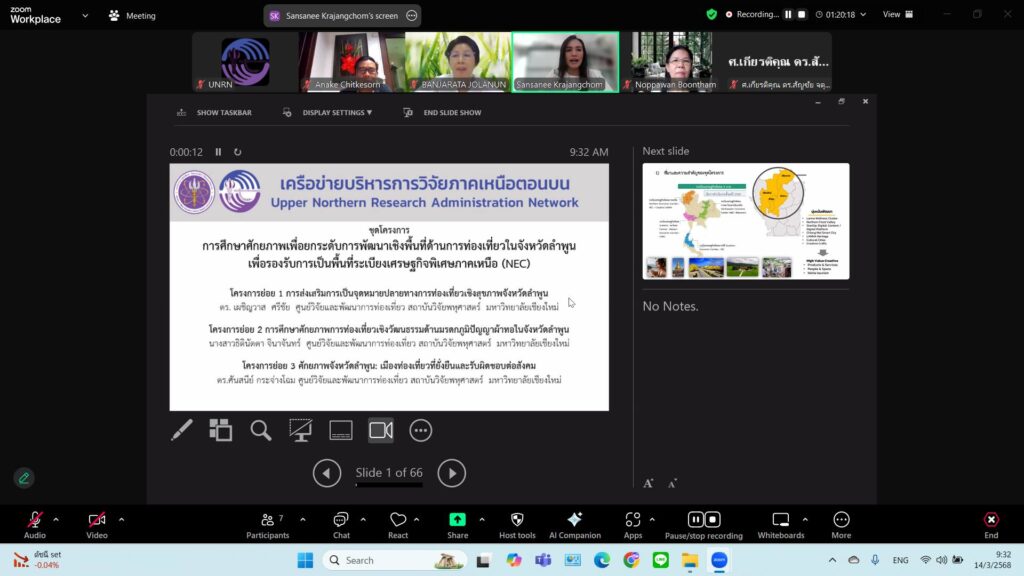This screenshot has height=576, width=1024.
Task: Click the zoom into slide magnifier
Action: (x=261, y=430)
